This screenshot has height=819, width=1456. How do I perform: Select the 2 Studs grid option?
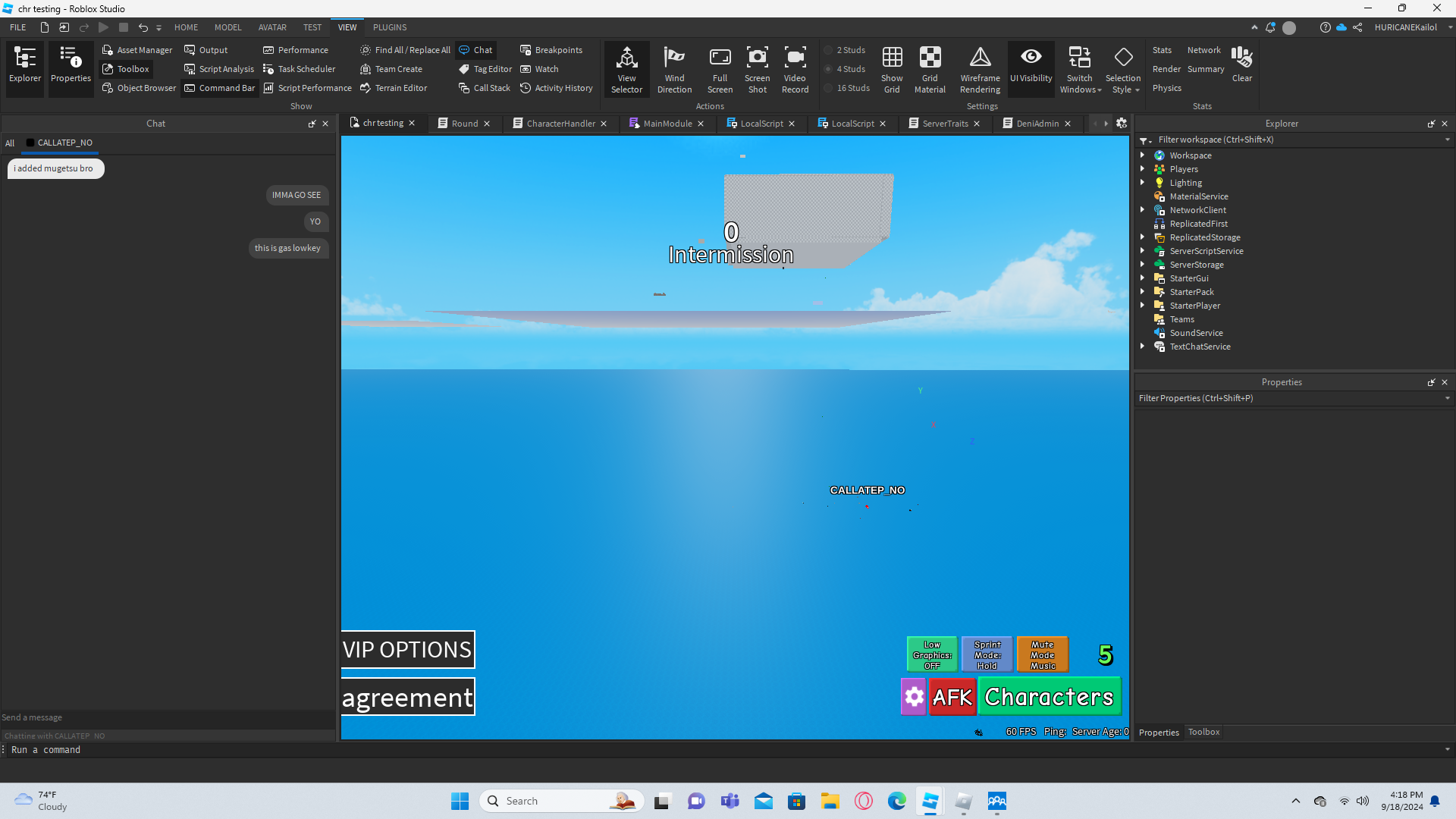click(846, 50)
